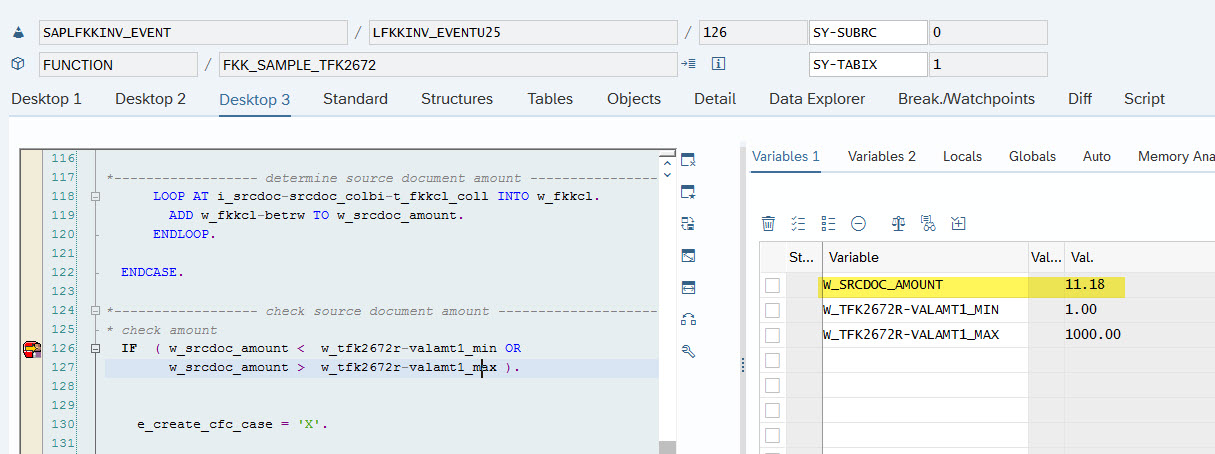Click the select all checklist icon
1215x454 pixels.
[798, 223]
